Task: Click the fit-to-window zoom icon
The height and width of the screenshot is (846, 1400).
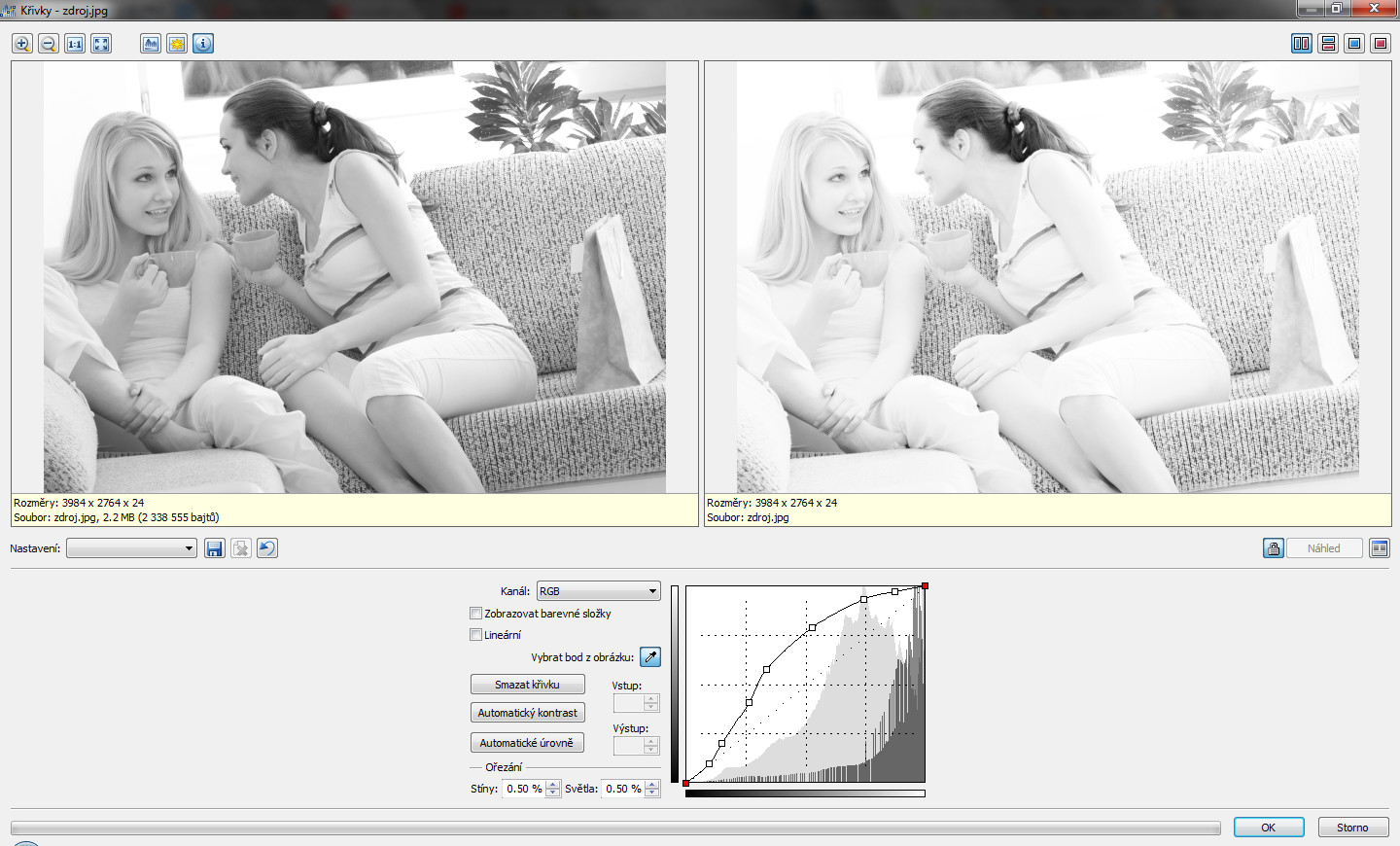Action: pyautogui.click(x=101, y=44)
